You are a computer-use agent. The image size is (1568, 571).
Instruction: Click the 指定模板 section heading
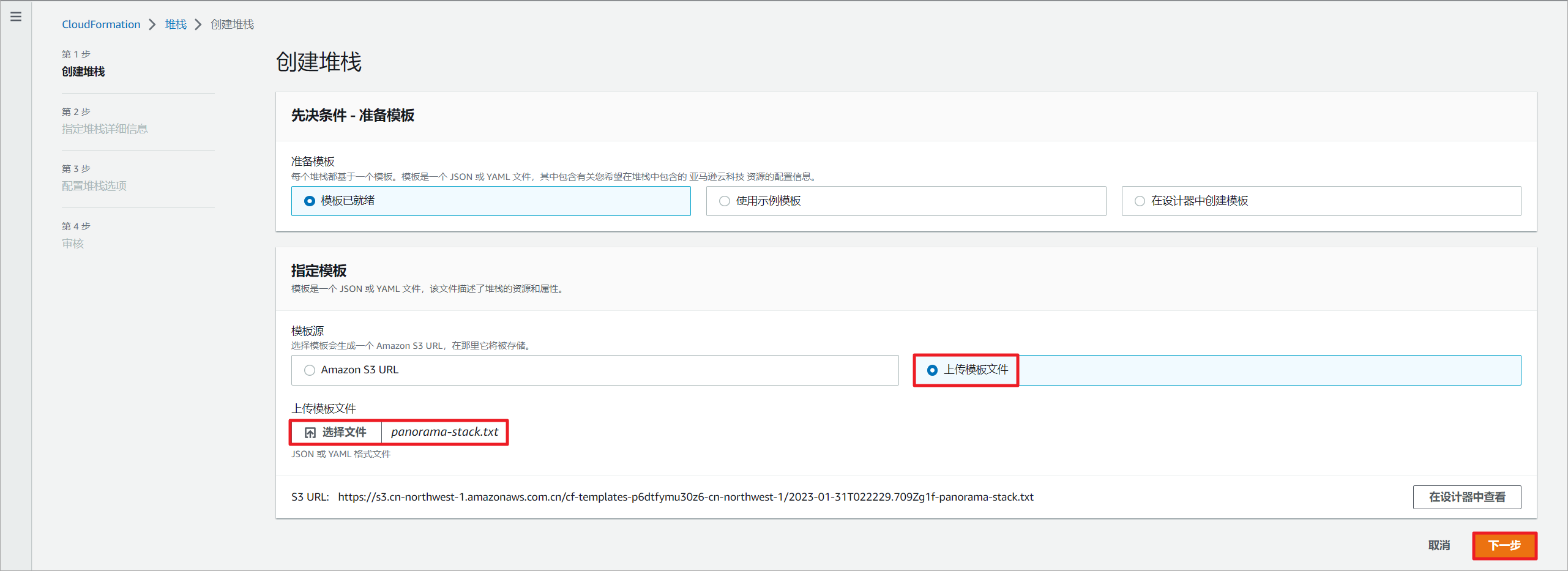(319, 271)
